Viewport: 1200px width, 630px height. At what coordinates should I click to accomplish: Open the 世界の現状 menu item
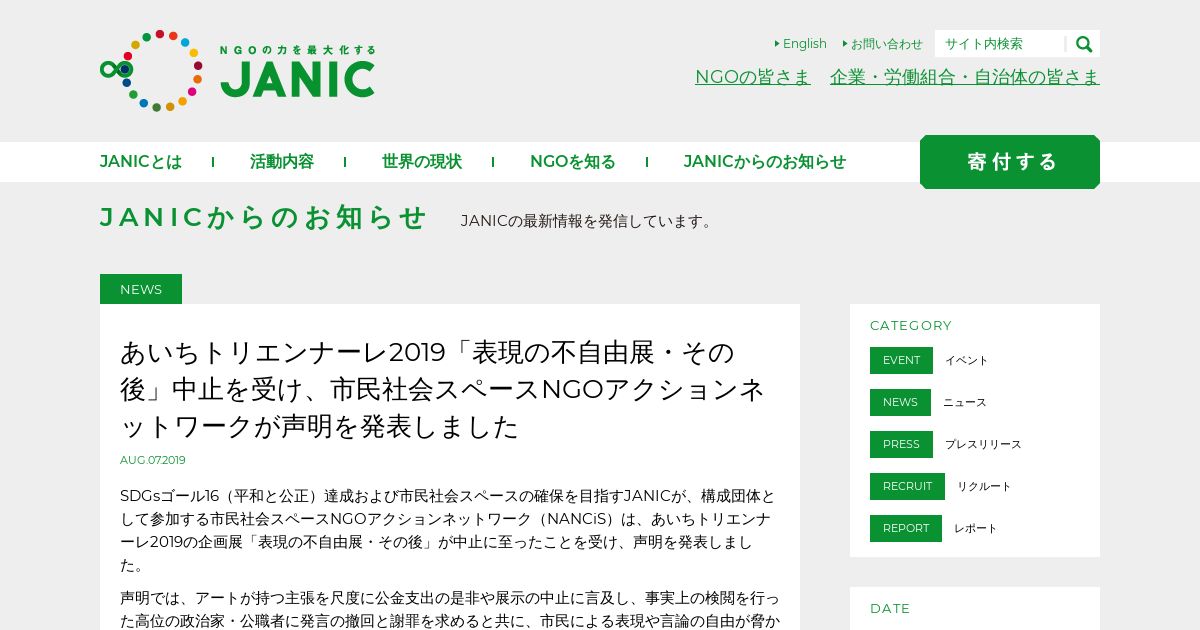tap(422, 162)
